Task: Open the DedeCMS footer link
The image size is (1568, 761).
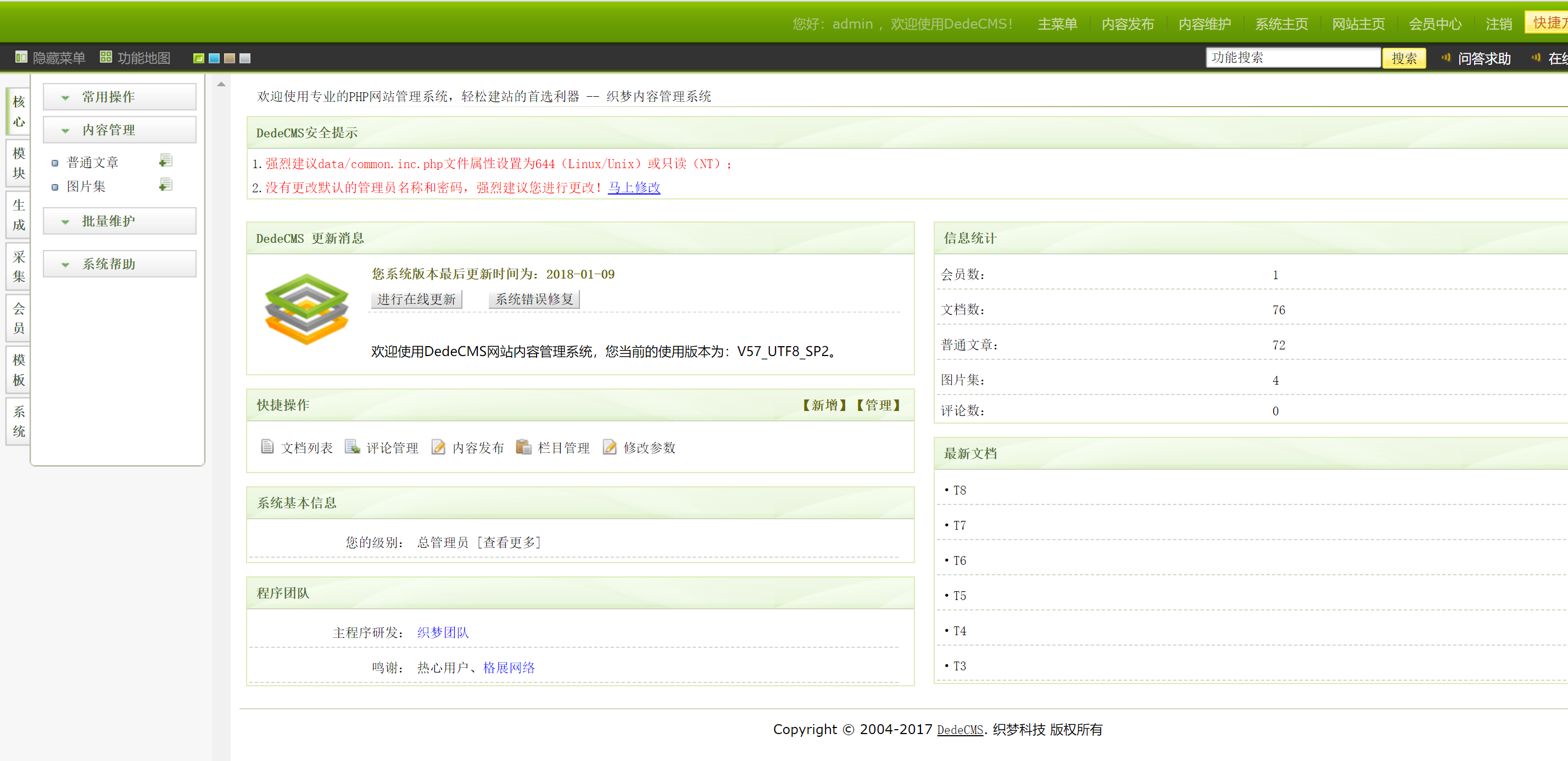Action: tap(960, 729)
